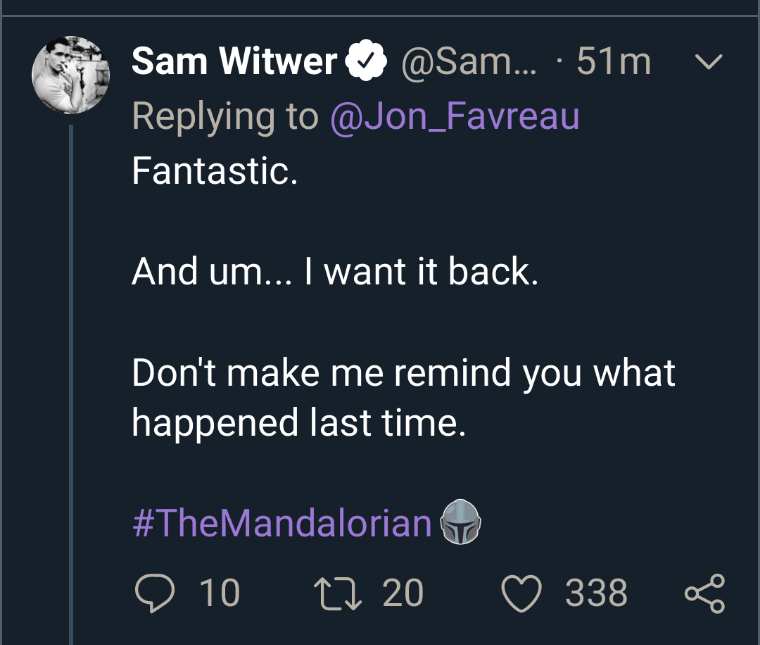Retweet using the arrows icon

click(x=338, y=593)
